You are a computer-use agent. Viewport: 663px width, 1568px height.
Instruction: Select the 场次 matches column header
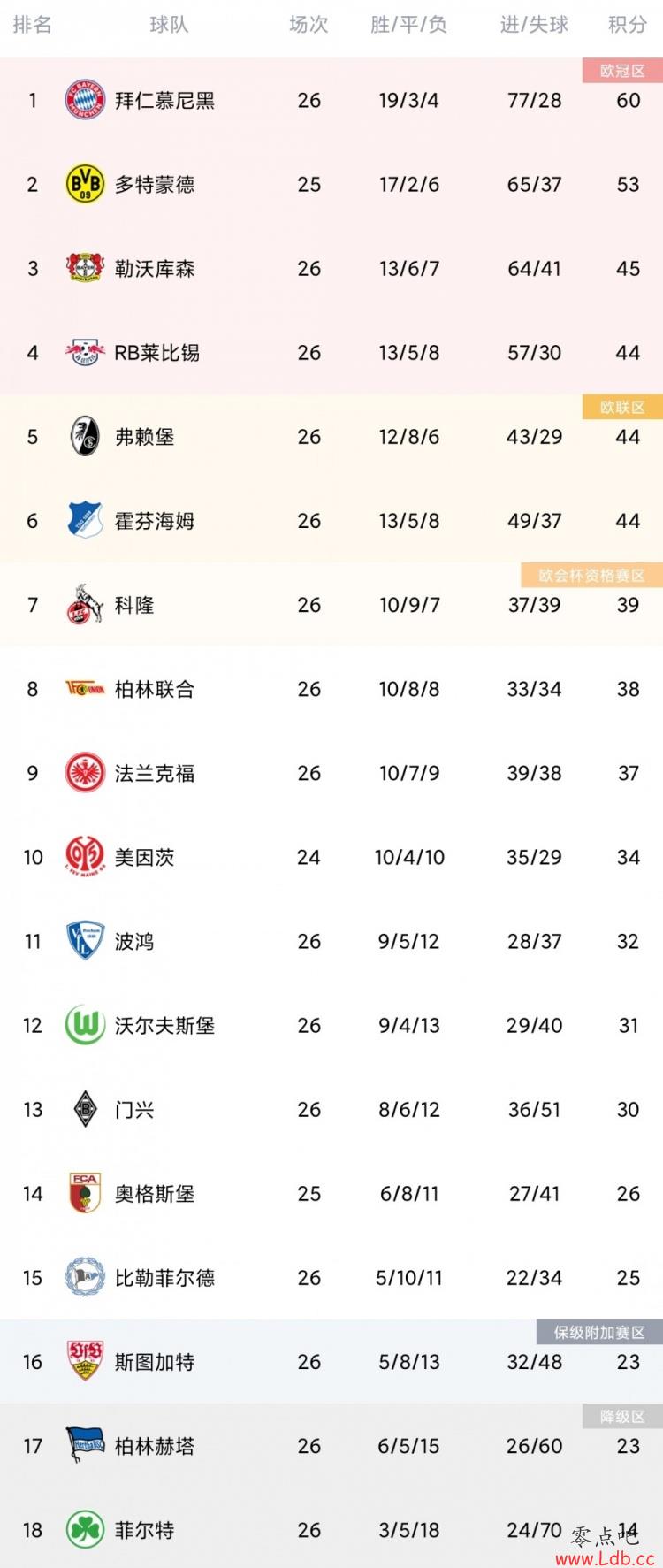point(309,25)
